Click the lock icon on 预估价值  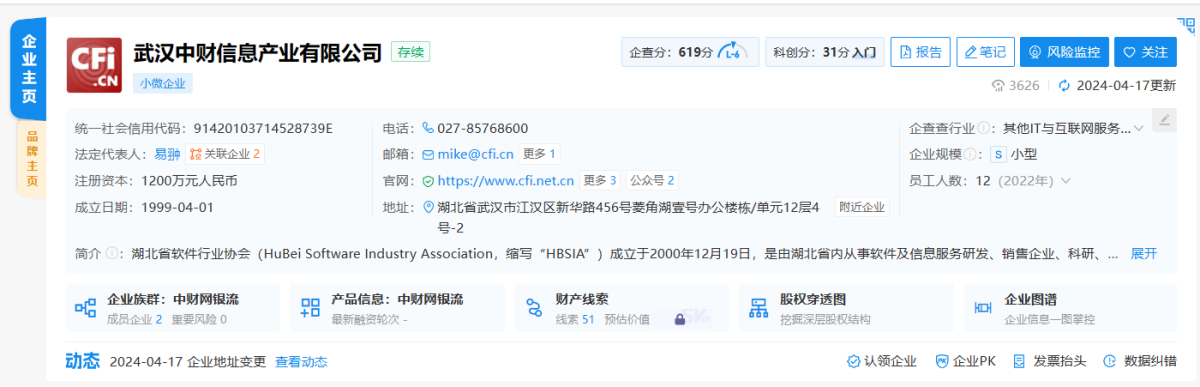pos(679,320)
